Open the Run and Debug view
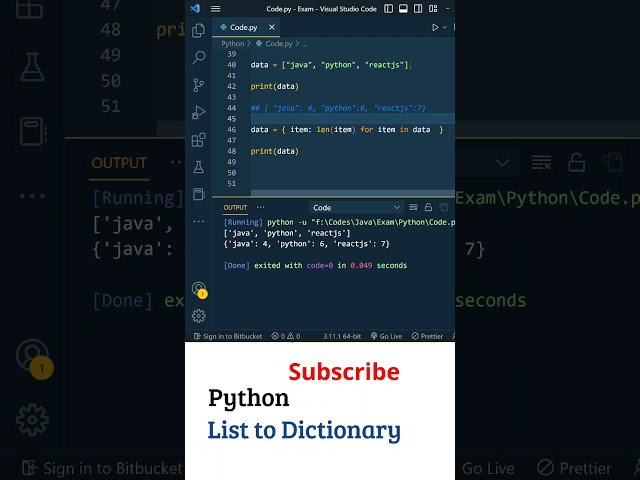The width and height of the screenshot is (640, 480). pyautogui.click(x=198, y=112)
